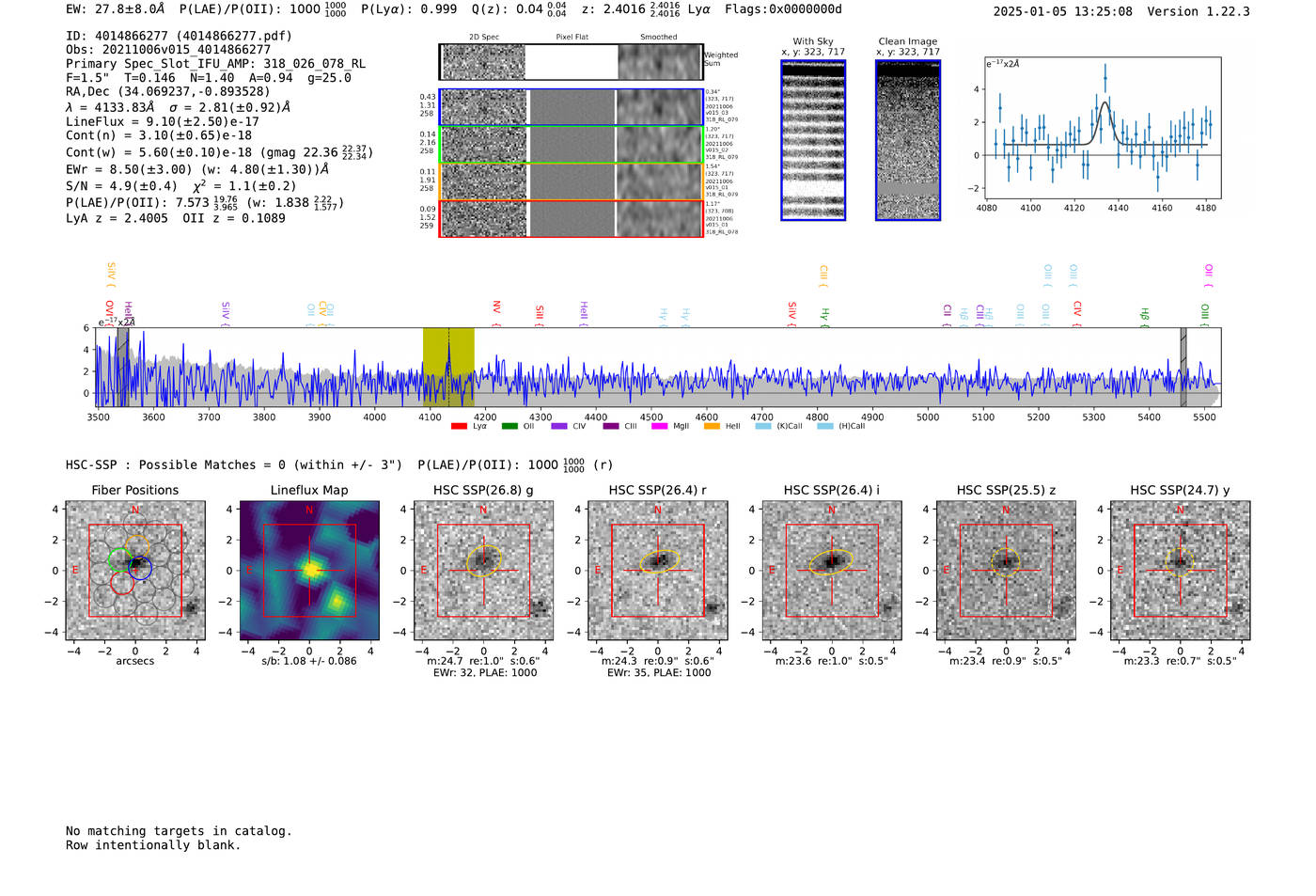The image size is (1316, 896).
Task: Click the Clean Image cutout
Action: (x=908, y=140)
